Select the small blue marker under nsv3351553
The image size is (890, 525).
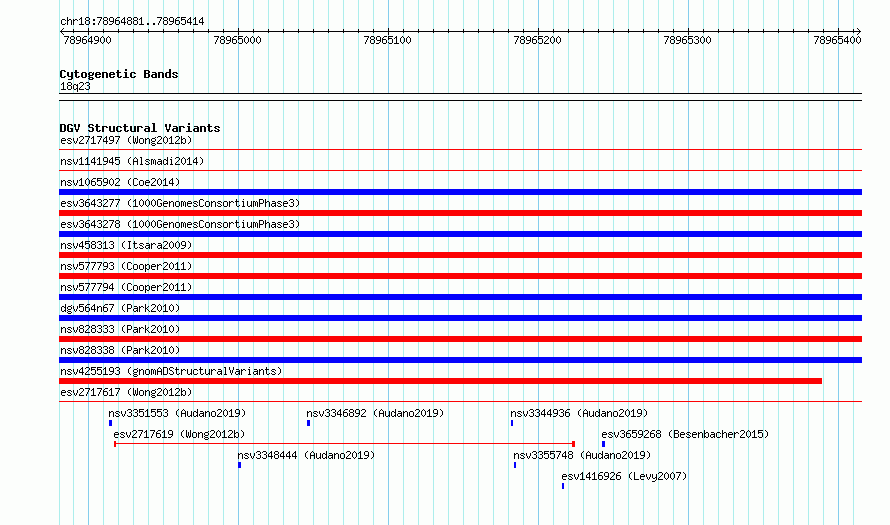click(x=110, y=423)
